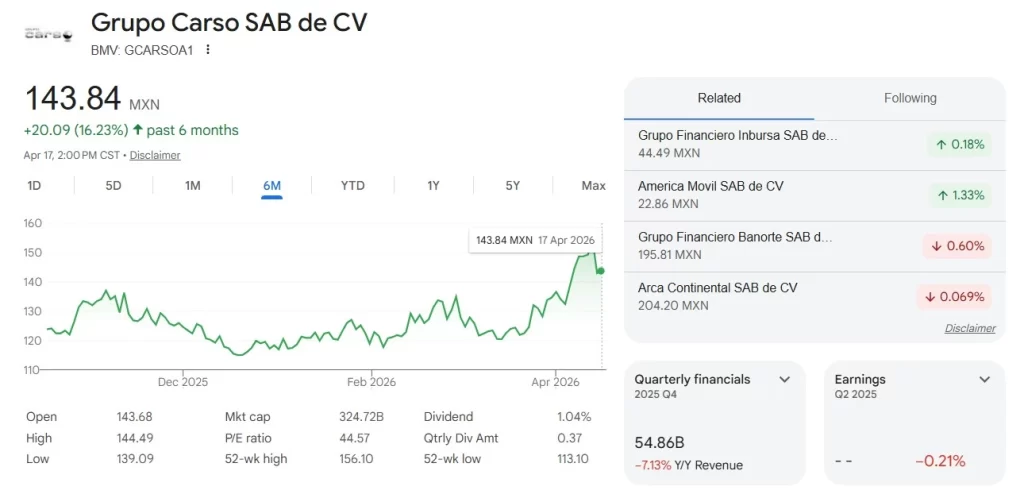Image resolution: width=1024 pixels, height=498 pixels.
Task: Select the 5D time range
Action: (113, 186)
